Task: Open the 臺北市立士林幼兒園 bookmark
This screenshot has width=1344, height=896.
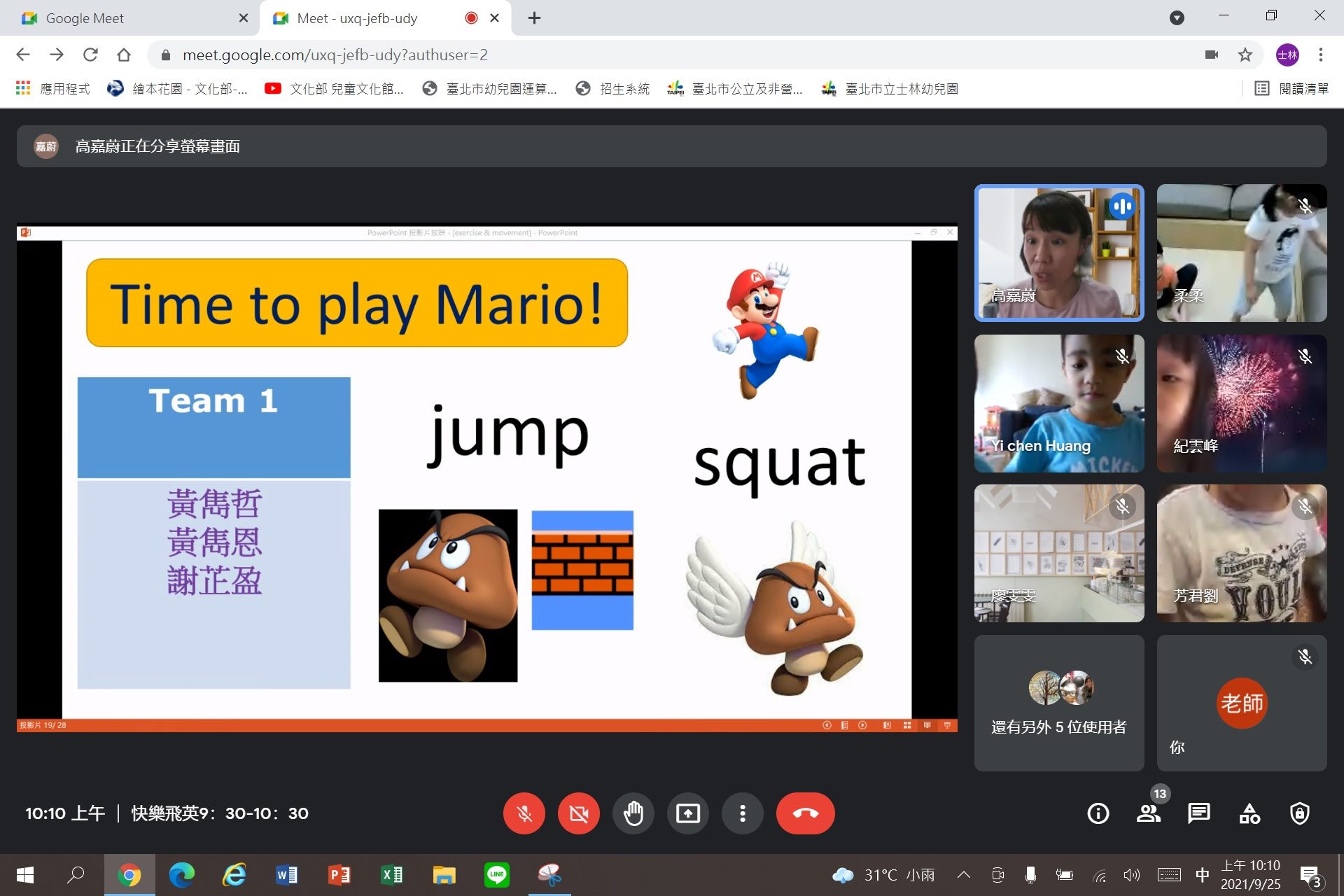Action: coord(890,89)
